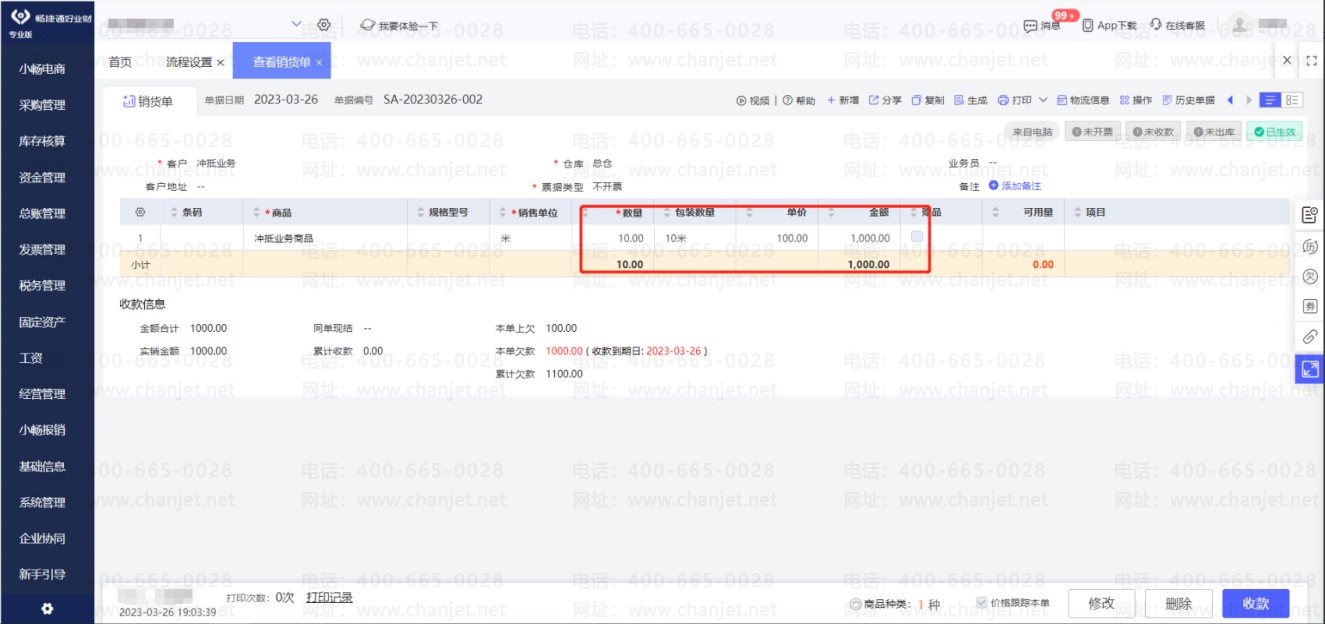Image resolution: width=1325 pixels, height=624 pixels.
Task: Switch to the compact list view toggle
Action: pyautogui.click(x=1271, y=100)
